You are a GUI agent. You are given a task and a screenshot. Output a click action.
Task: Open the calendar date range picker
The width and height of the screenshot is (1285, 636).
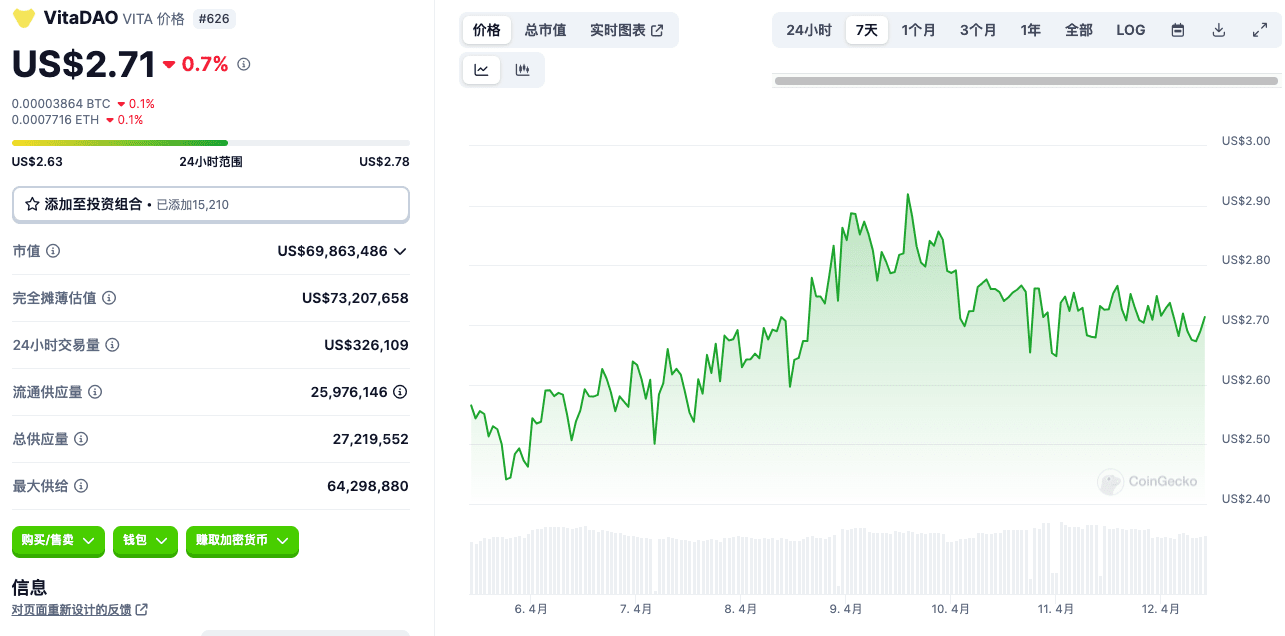coord(1177,30)
